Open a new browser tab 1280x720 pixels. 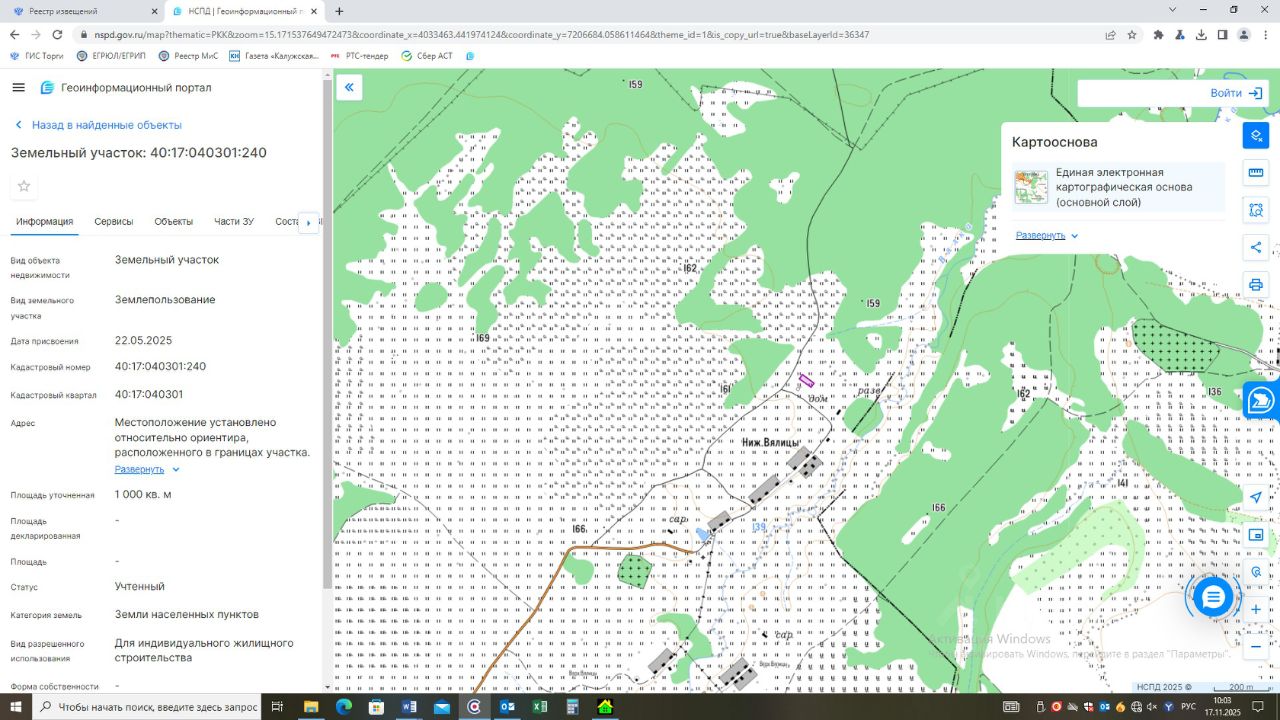(339, 11)
